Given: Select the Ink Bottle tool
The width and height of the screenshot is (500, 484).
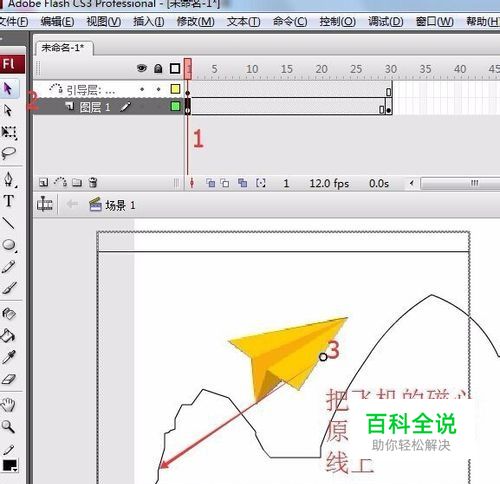Looking at the screenshot, I should tap(9, 314).
